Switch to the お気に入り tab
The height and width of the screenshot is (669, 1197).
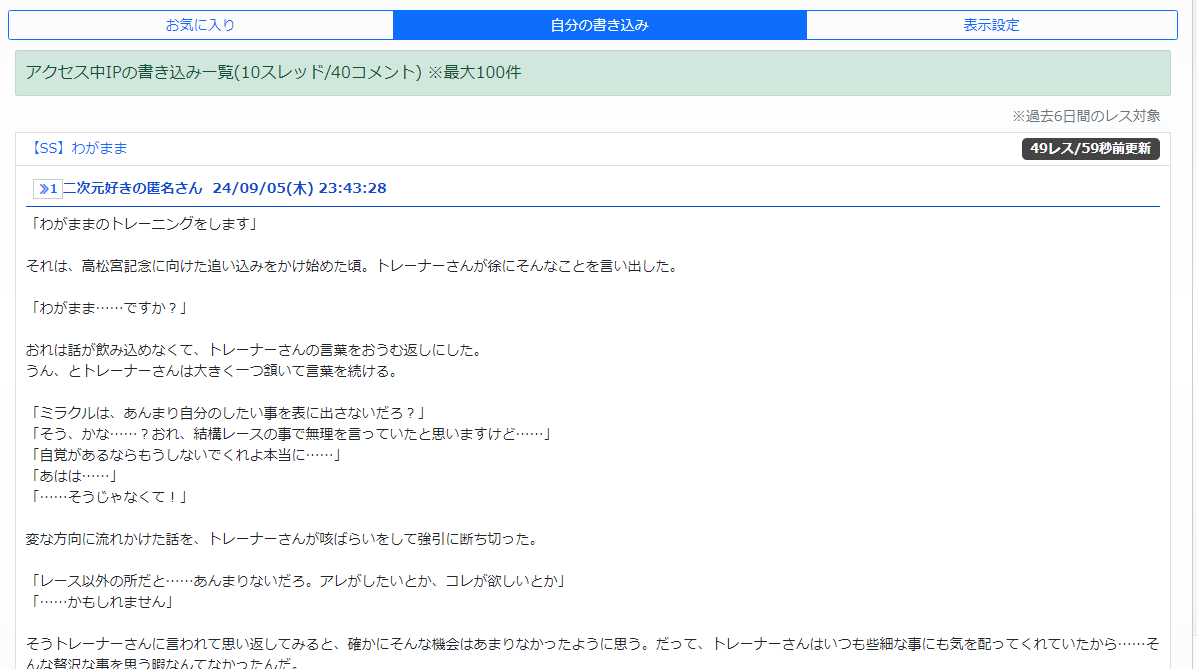point(201,25)
